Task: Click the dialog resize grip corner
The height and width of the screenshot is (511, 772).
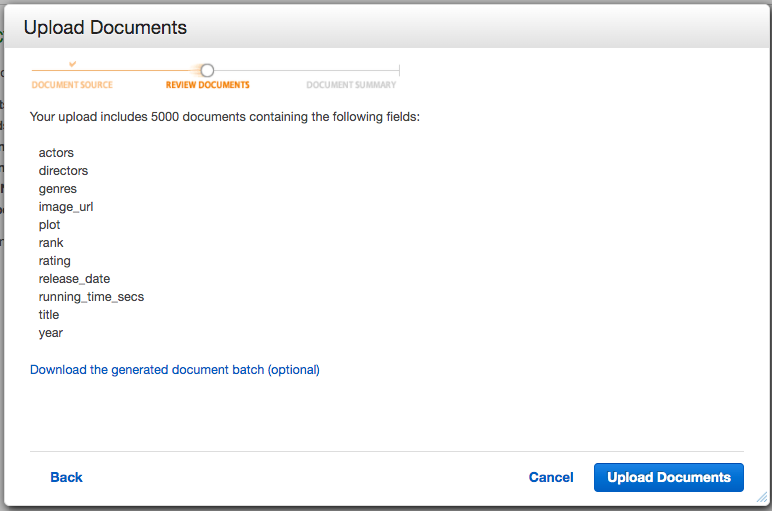Action: 762,496
